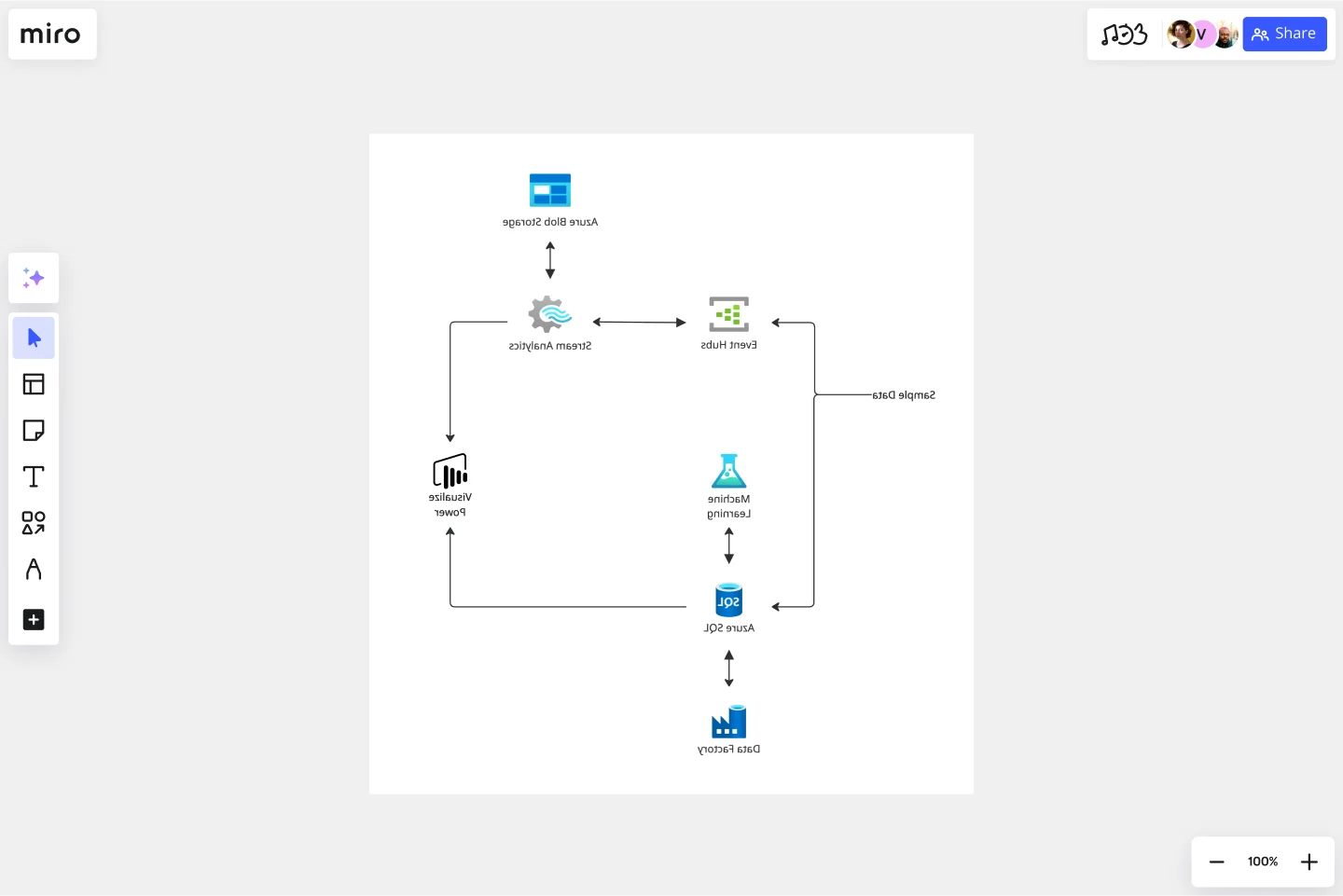Click the bearded collaborator avatar
The width and height of the screenshot is (1343, 896).
coord(1225,34)
